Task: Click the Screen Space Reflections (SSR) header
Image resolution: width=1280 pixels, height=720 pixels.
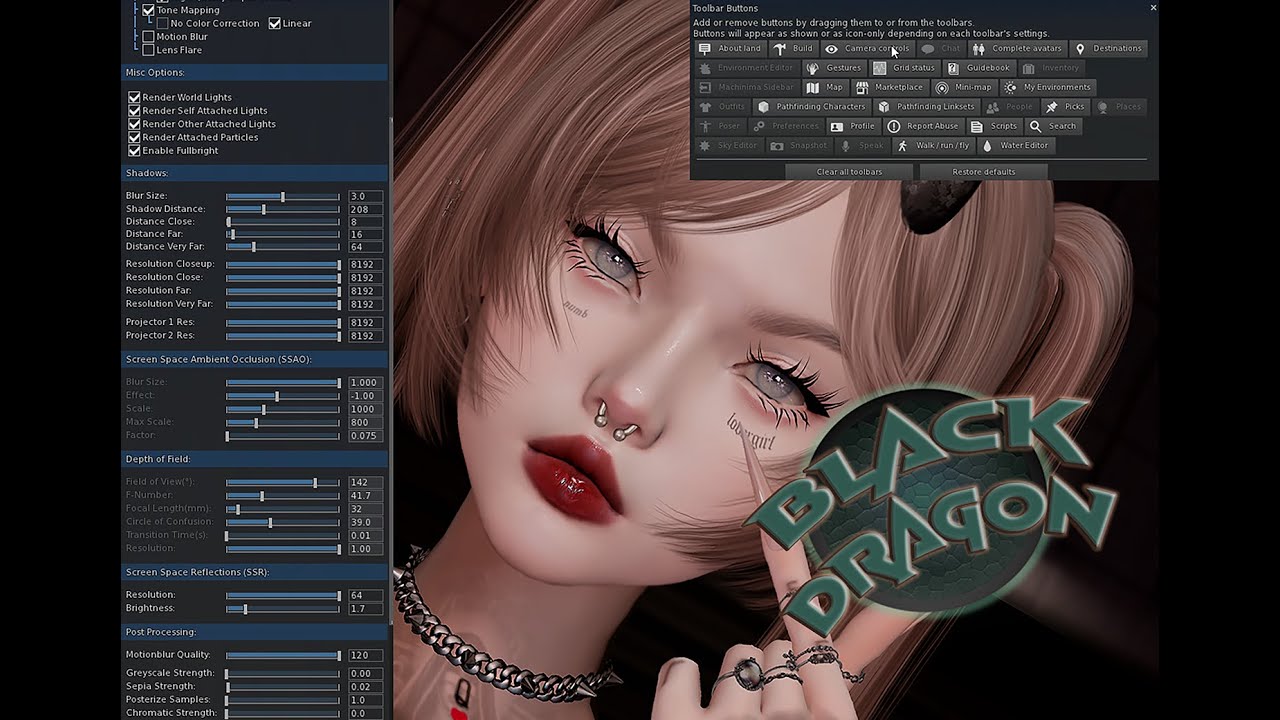Action: point(254,572)
